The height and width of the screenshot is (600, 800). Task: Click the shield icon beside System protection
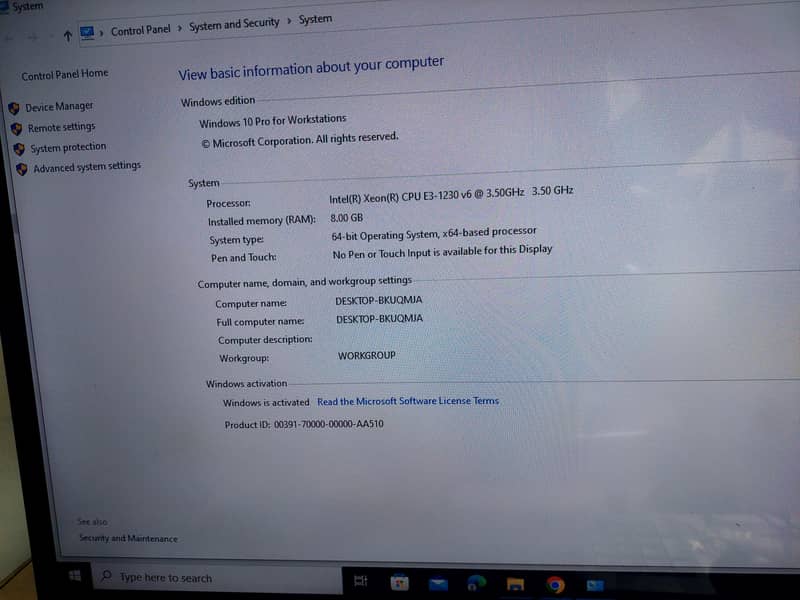[19, 149]
